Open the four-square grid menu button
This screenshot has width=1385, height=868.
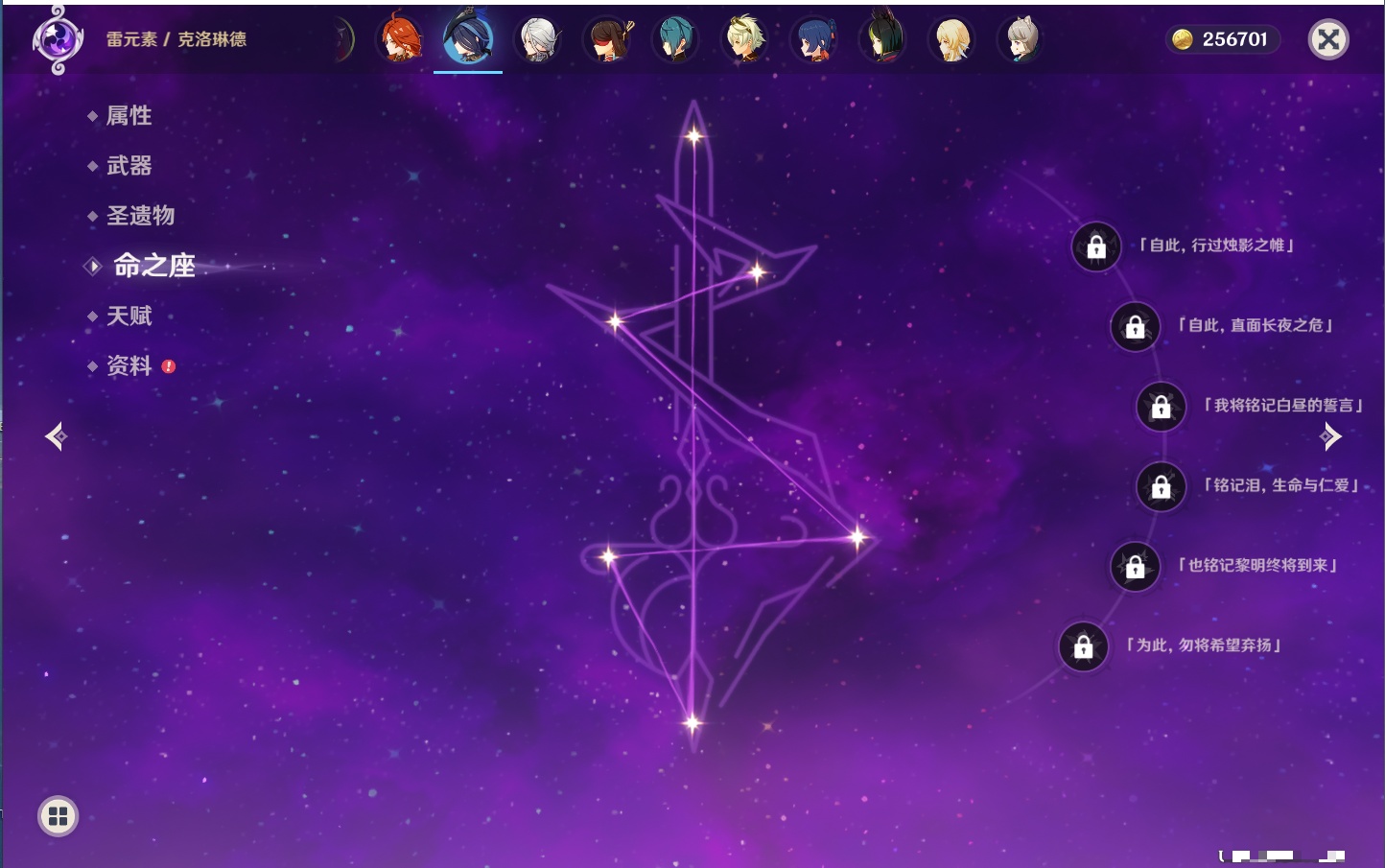pos(58,816)
